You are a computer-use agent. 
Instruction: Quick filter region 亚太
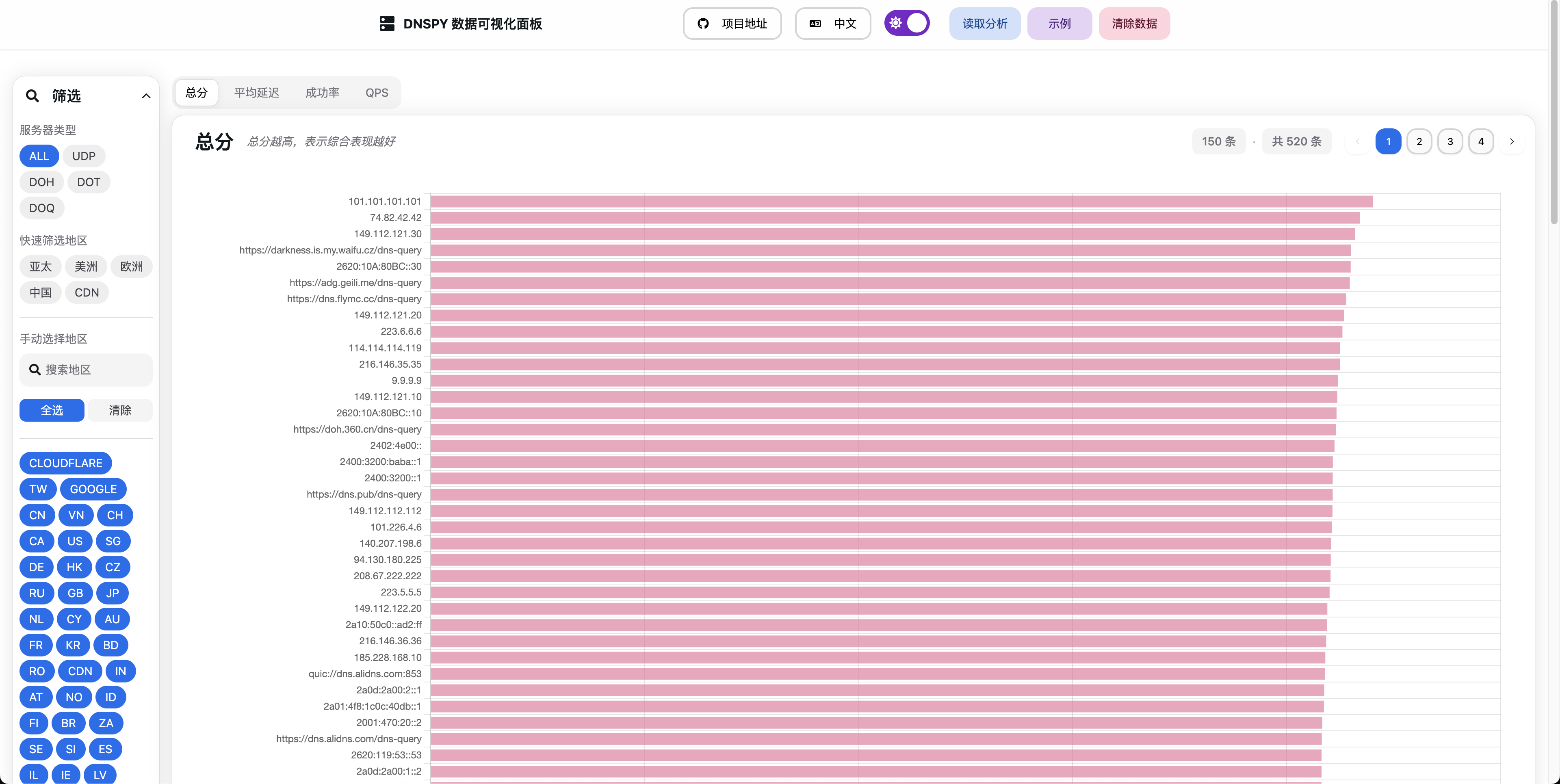41,266
